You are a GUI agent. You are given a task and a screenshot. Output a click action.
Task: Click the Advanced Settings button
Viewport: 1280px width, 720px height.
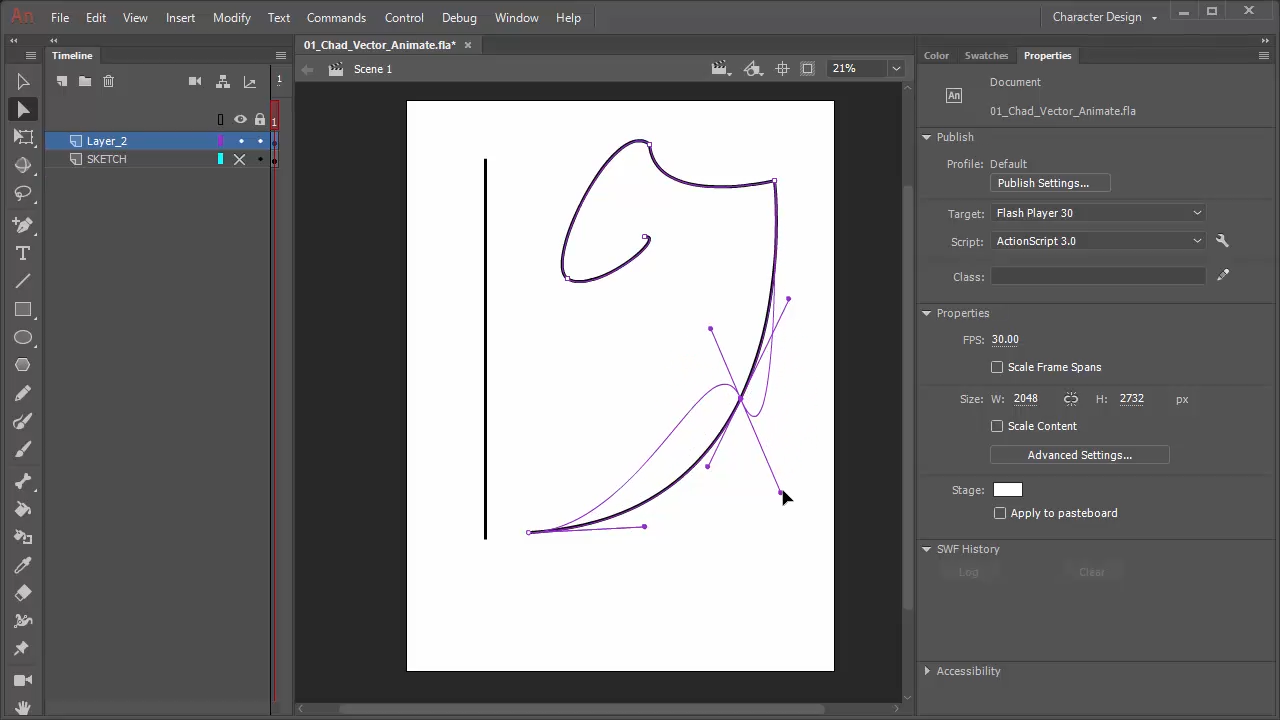click(x=1079, y=455)
